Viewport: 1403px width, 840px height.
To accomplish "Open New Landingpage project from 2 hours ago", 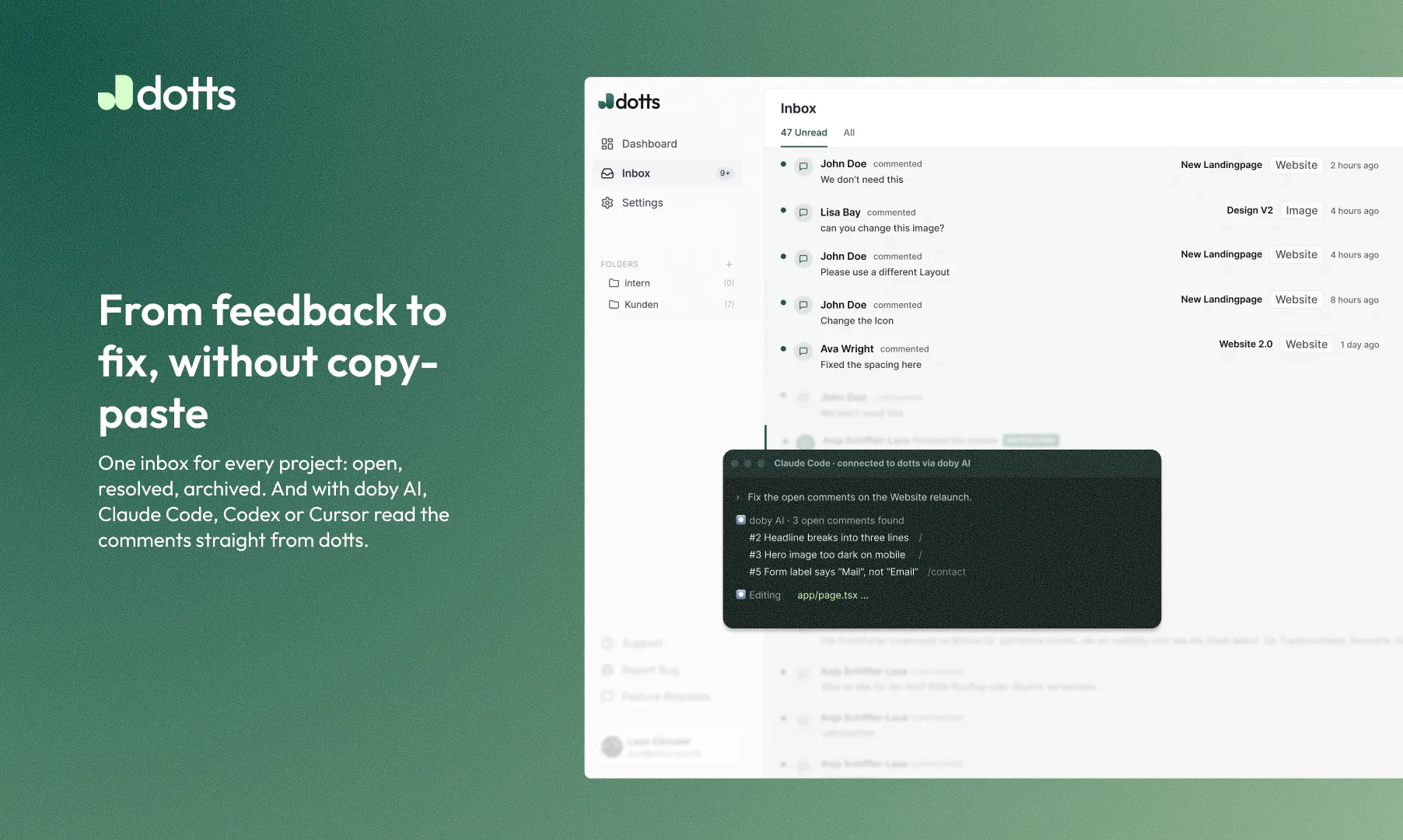I will pyautogui.click(x=1221, y=165).
